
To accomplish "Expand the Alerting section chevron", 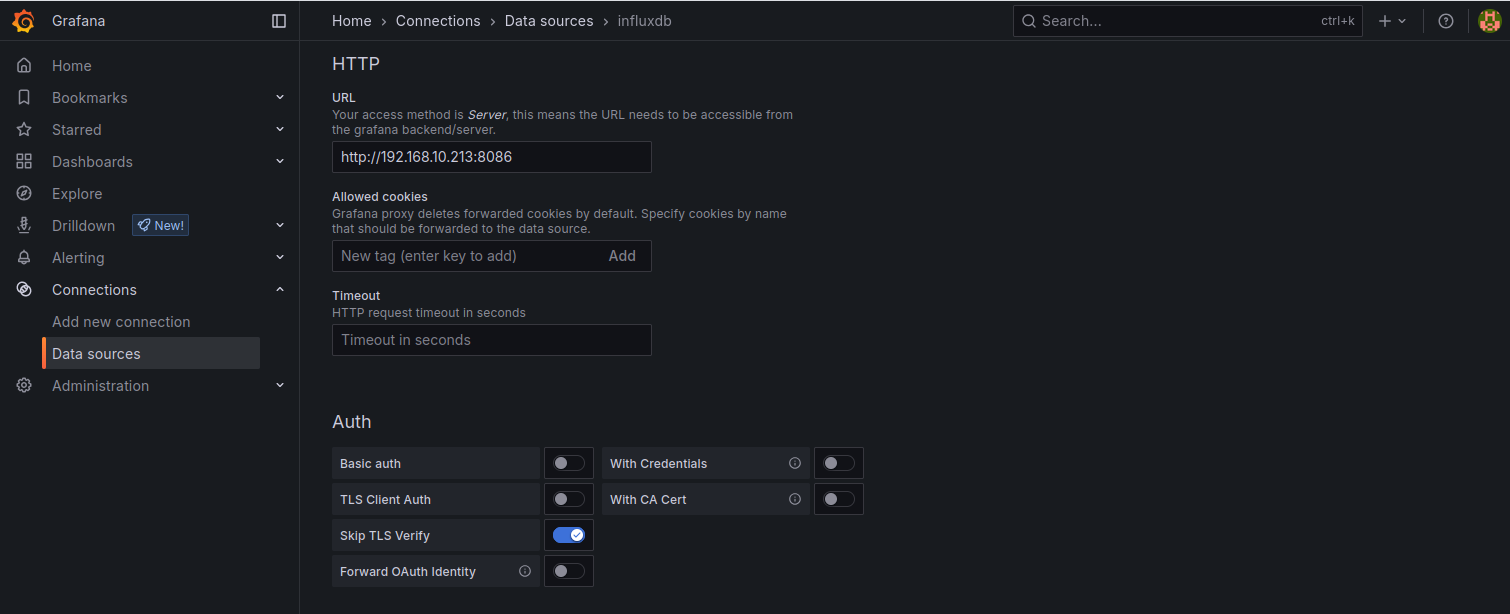I will click(280, 258).
